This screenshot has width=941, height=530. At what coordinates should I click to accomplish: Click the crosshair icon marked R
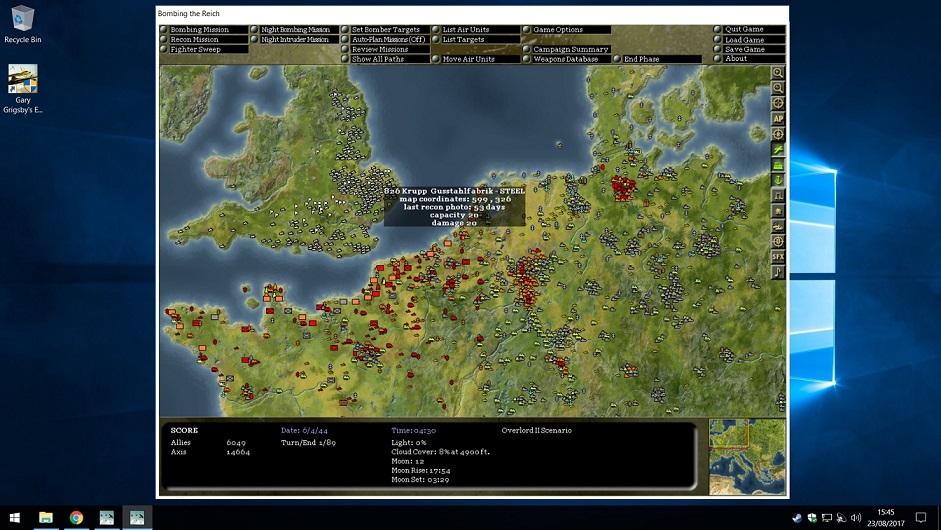point(778,134)
